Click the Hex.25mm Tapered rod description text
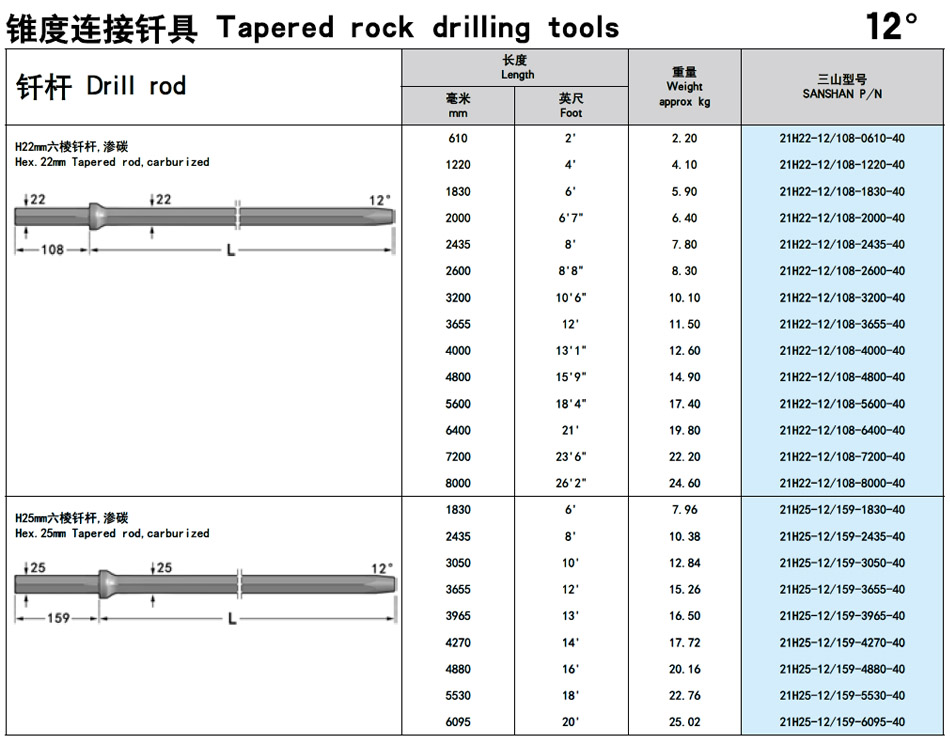The height and width of the screenshot is (747, 950). [x=112, y=534]
